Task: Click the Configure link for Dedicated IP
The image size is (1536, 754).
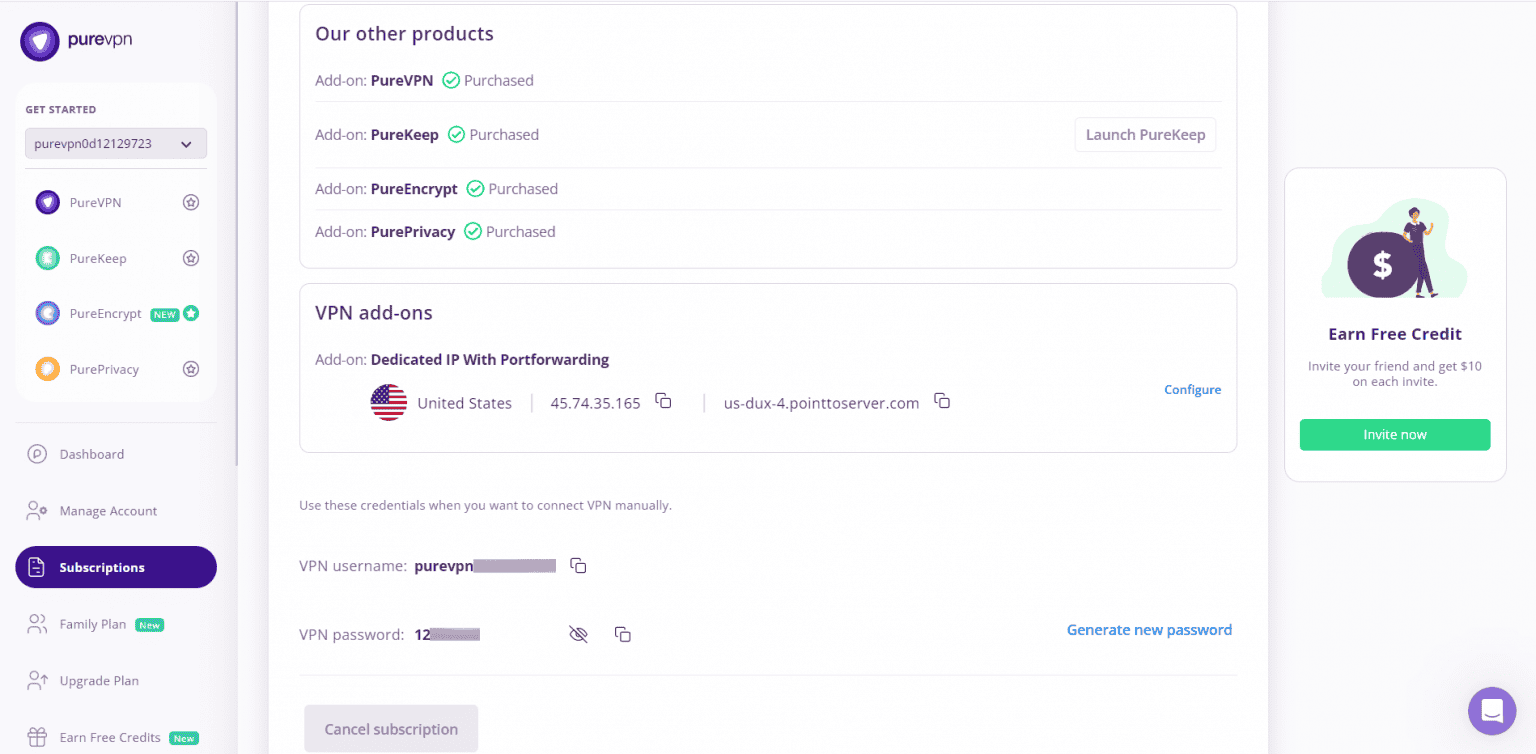Action: (x=1192, y=390)
